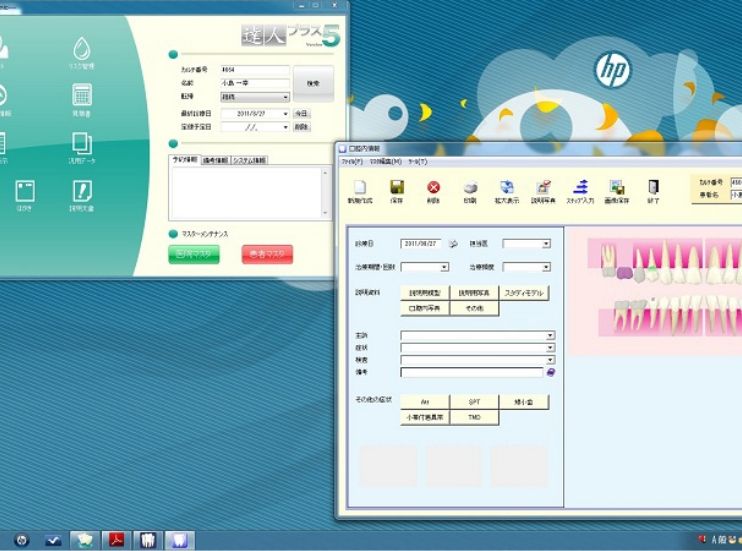The height and width of the screenshot is (551, 742).
Task: Select the purple molar on the upper teeth
Action: 625,273
